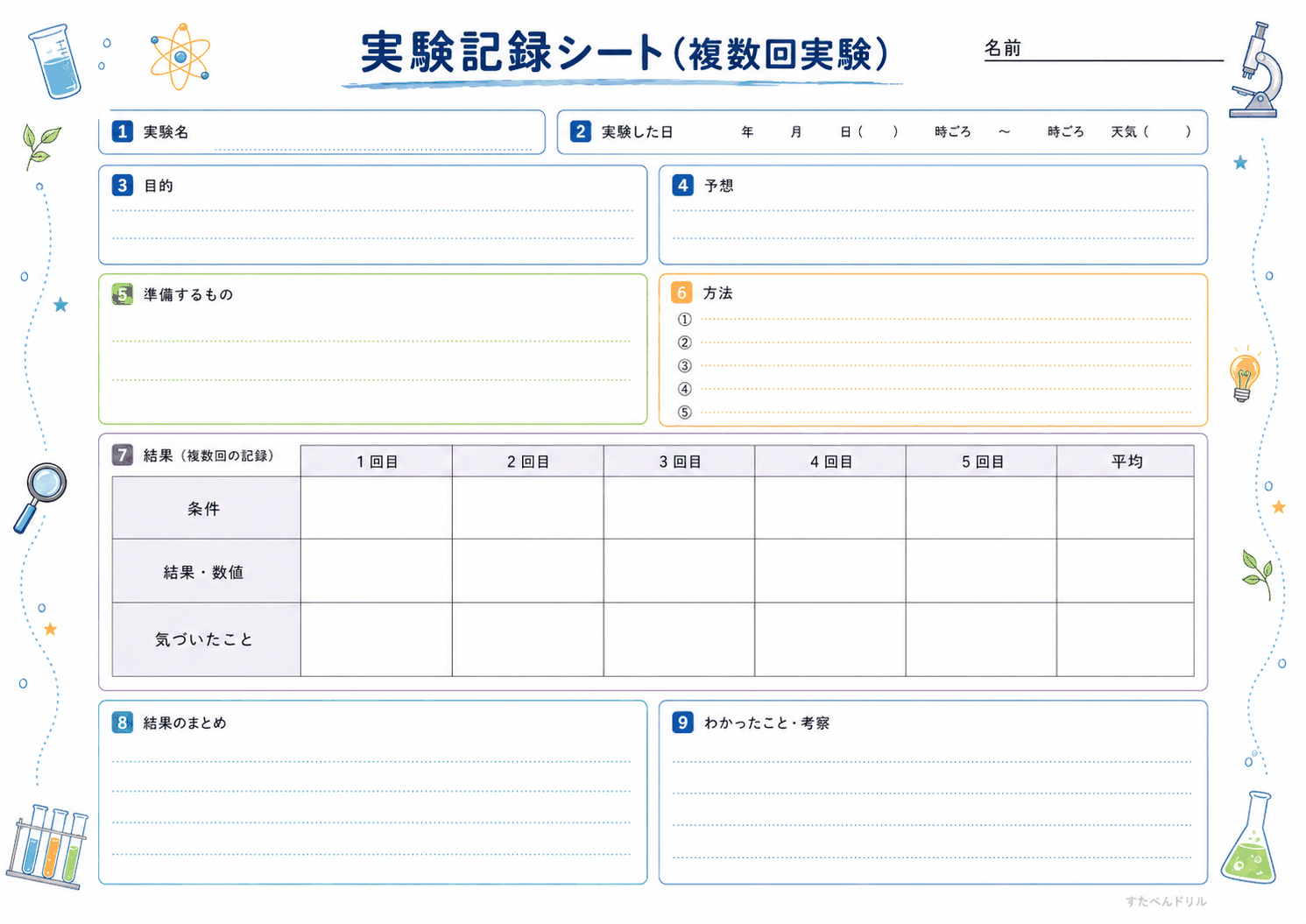Click the 気づいたこと cell under 3回目

click(680, 639)
